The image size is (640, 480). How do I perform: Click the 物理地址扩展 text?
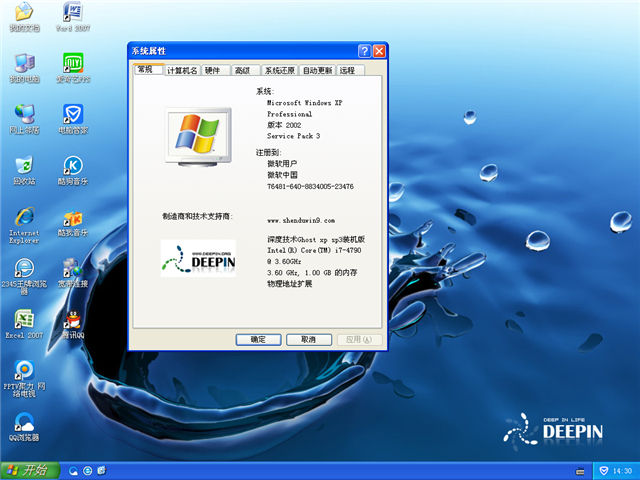click(289, 284)
